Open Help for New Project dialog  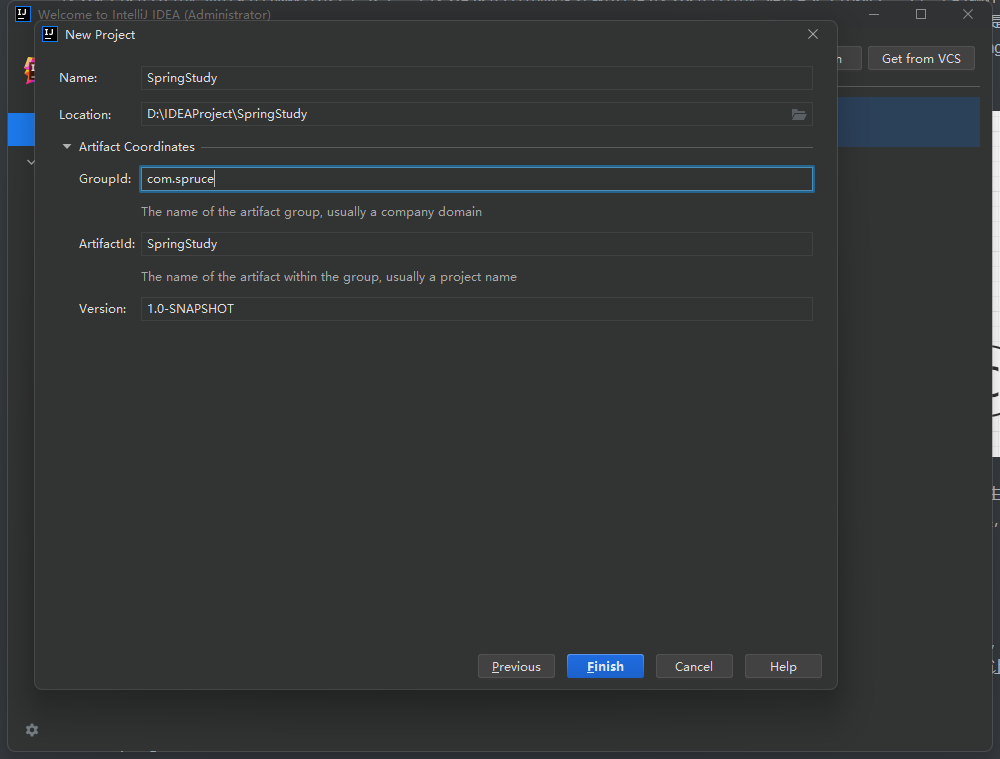coord(783,667)
